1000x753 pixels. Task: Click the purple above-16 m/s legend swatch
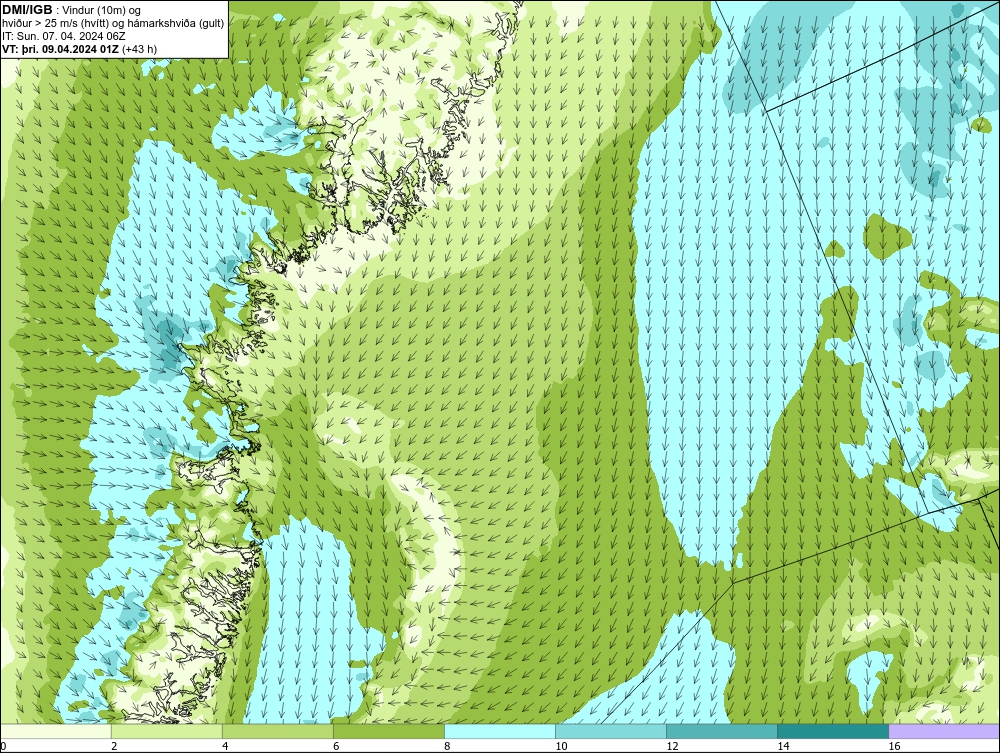(x=943, y=731)
